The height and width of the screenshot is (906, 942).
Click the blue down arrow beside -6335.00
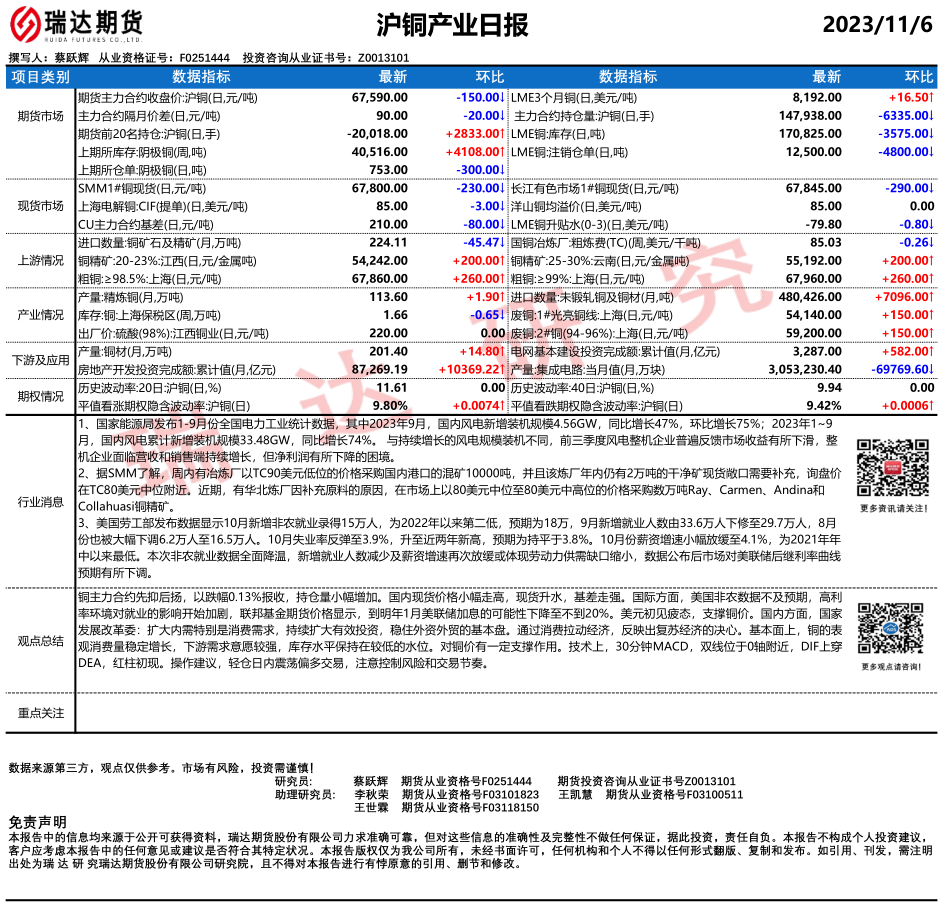[x=931, y=116]
